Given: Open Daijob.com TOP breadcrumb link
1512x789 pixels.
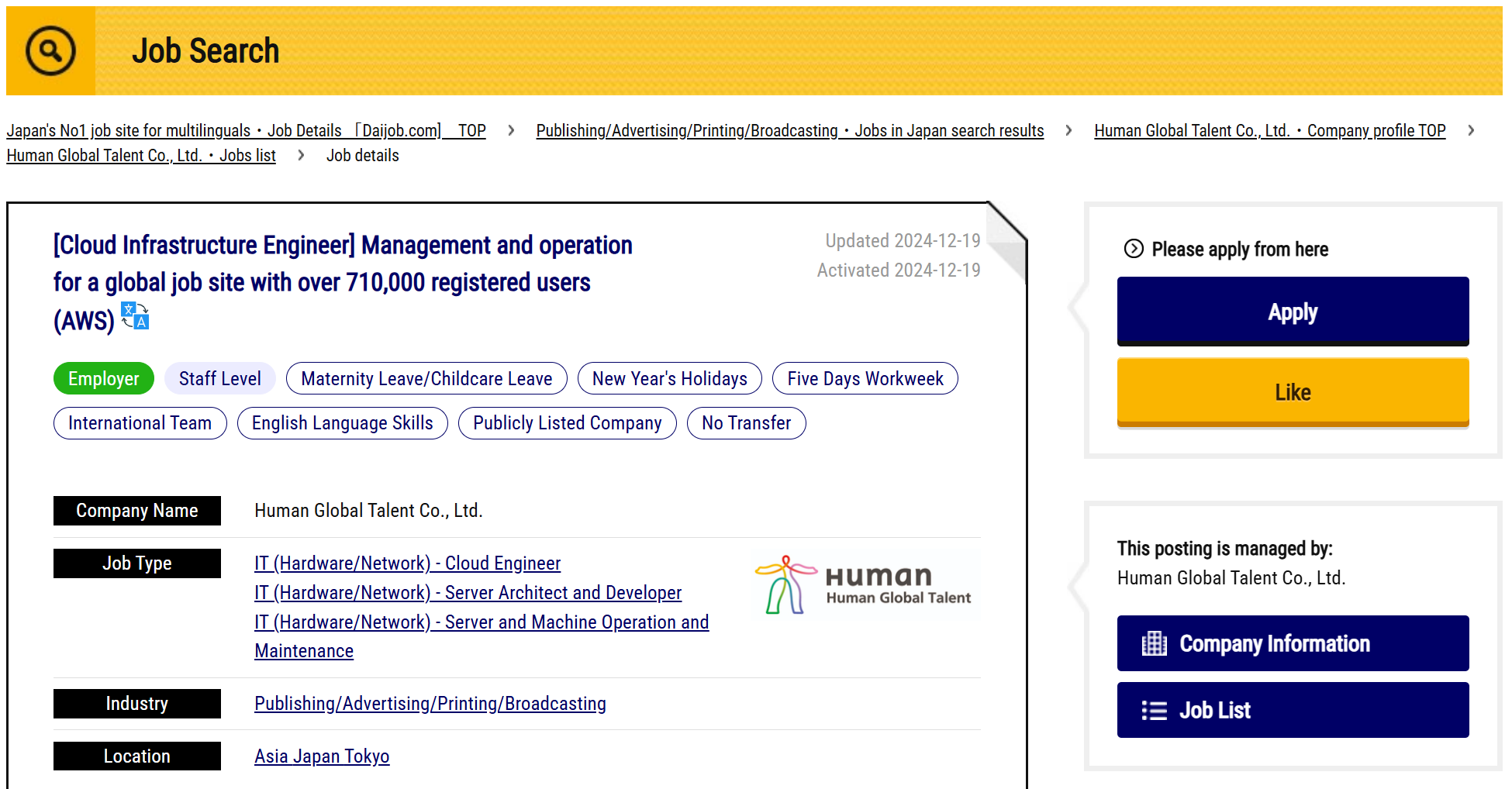Looking at the screenshot, I should tap(247, 130).
